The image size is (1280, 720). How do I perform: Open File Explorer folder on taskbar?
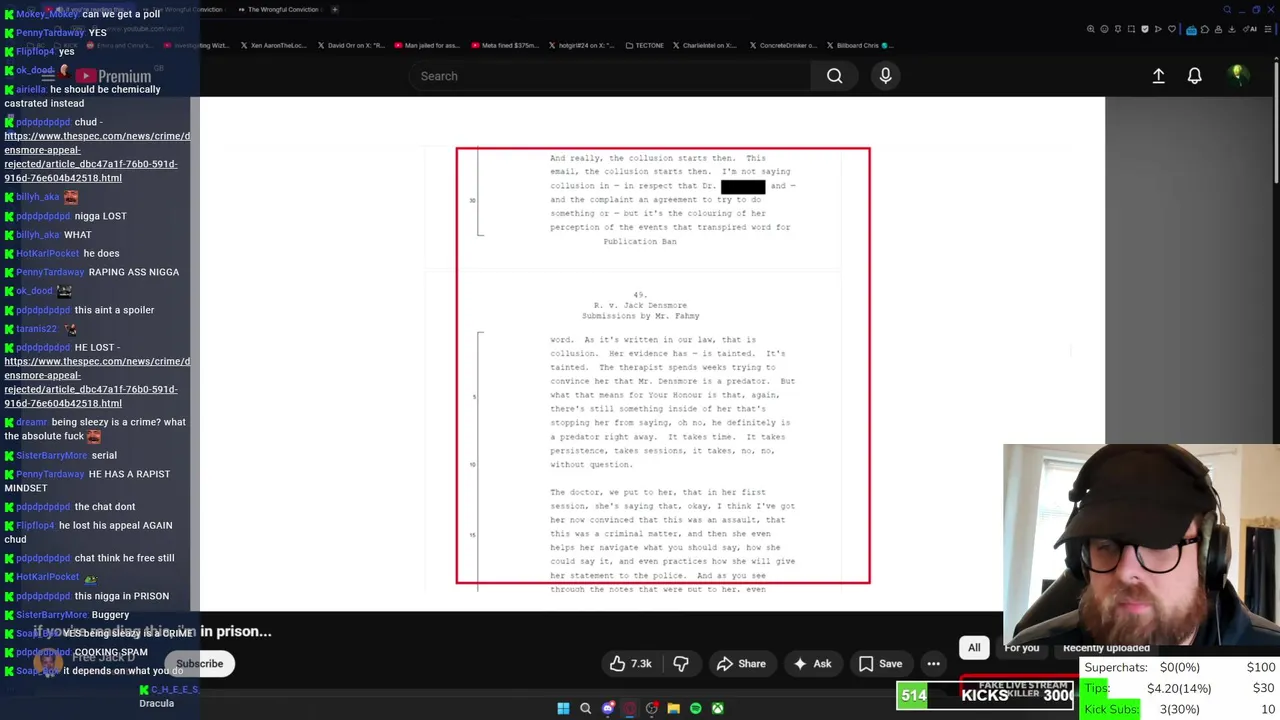click(x=673, y=708)
